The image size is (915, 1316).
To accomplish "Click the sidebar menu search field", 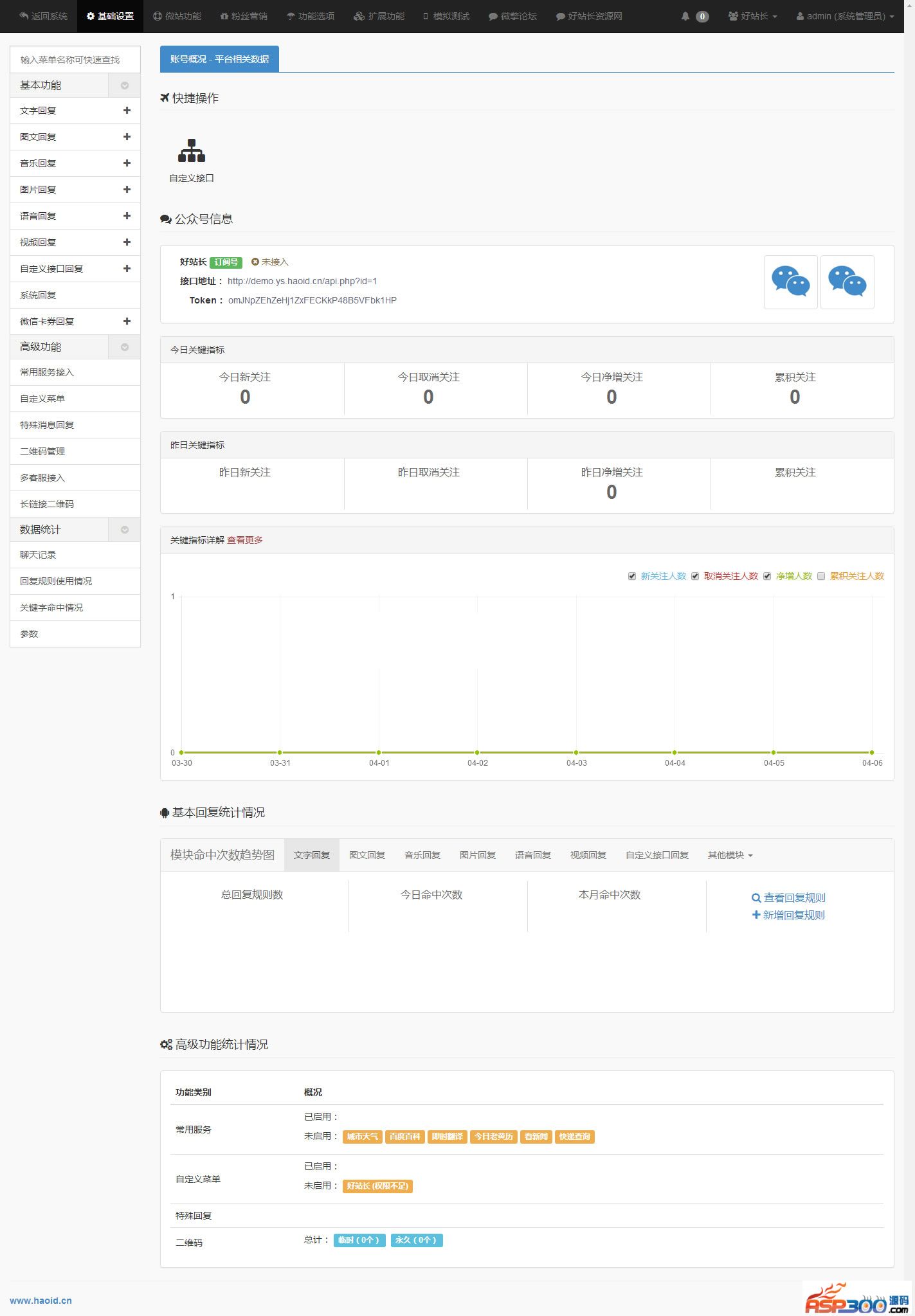I will coord(75,60).
